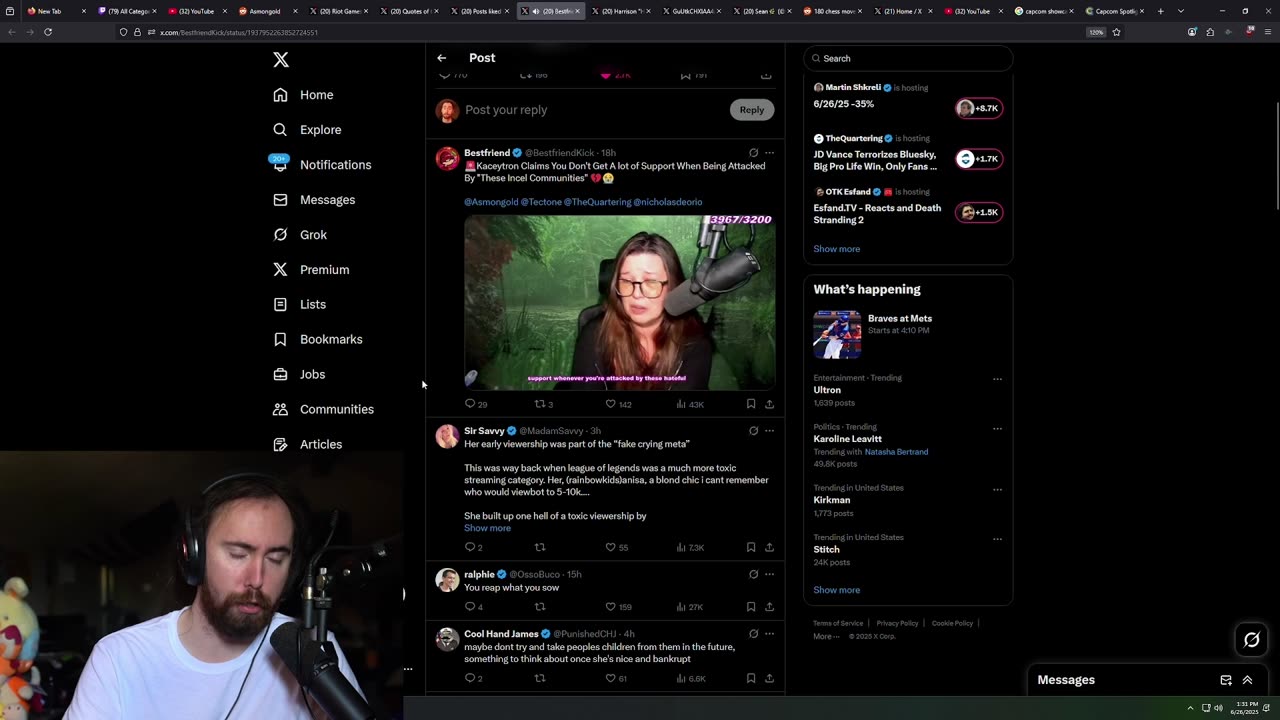
Task: Click the @Asmongold mention
Action: click(x=491, y=202)
